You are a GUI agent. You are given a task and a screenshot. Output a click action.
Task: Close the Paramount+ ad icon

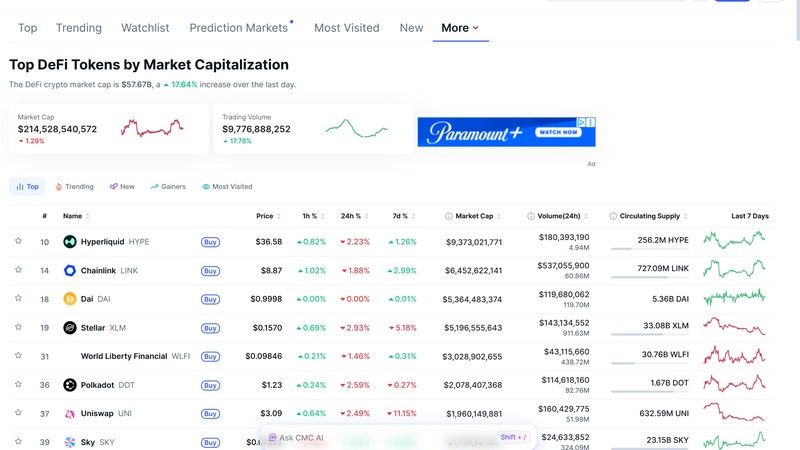pyautogui.click(x=590, y=122)
